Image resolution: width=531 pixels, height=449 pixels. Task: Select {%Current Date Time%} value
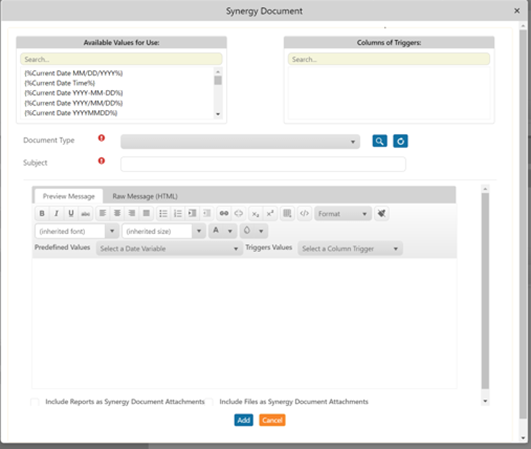[x=60, y=83]
